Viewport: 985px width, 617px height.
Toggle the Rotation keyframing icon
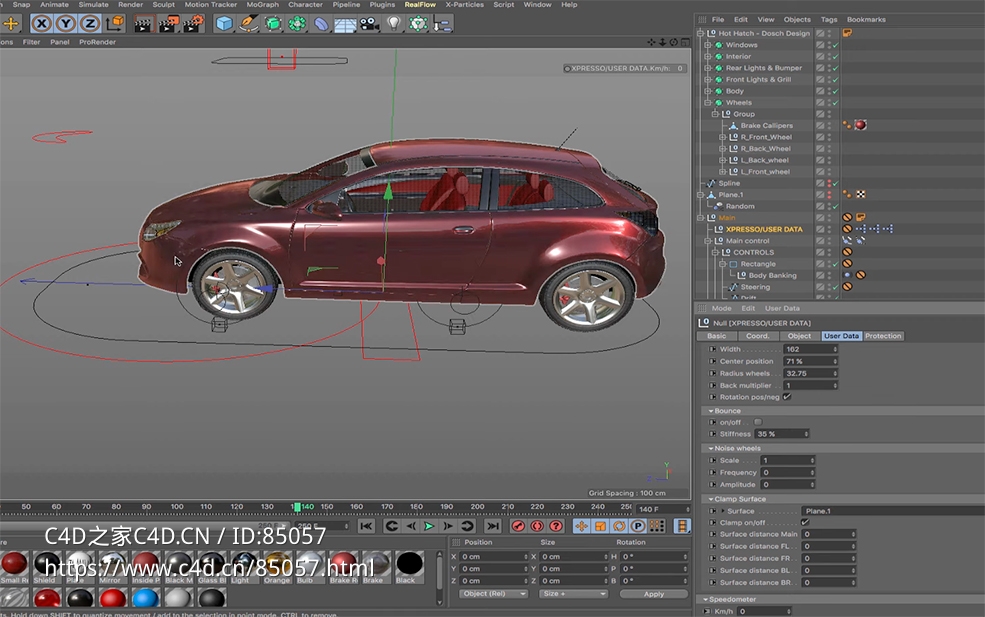619,525
